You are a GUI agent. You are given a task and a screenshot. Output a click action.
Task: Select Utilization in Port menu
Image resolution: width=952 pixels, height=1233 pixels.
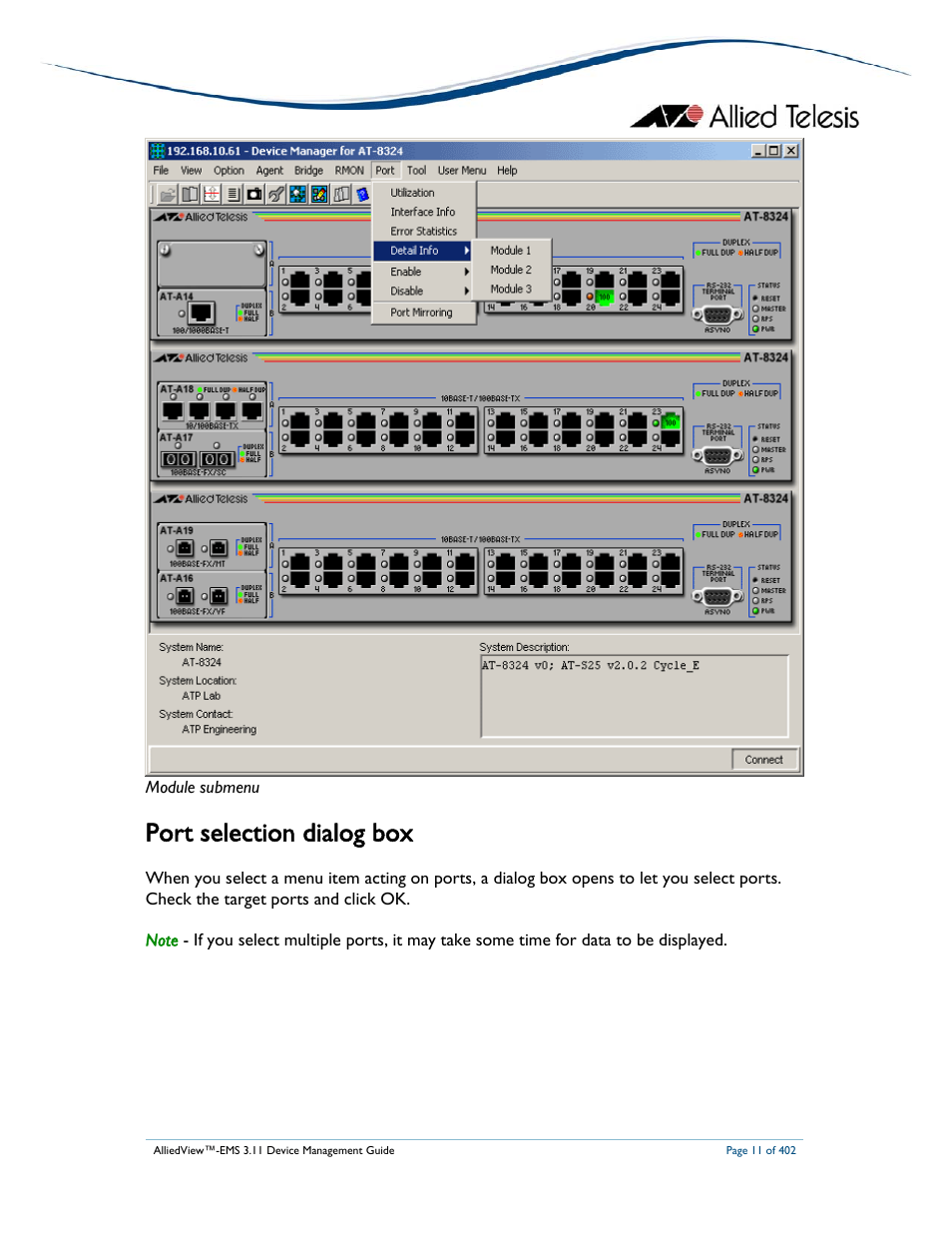[424, 193]
